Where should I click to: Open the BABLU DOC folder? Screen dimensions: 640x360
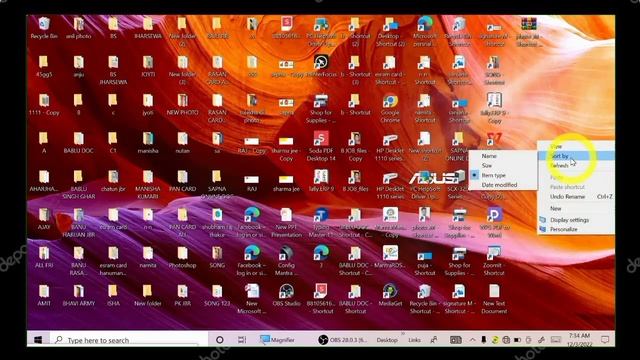pos(78,143)
